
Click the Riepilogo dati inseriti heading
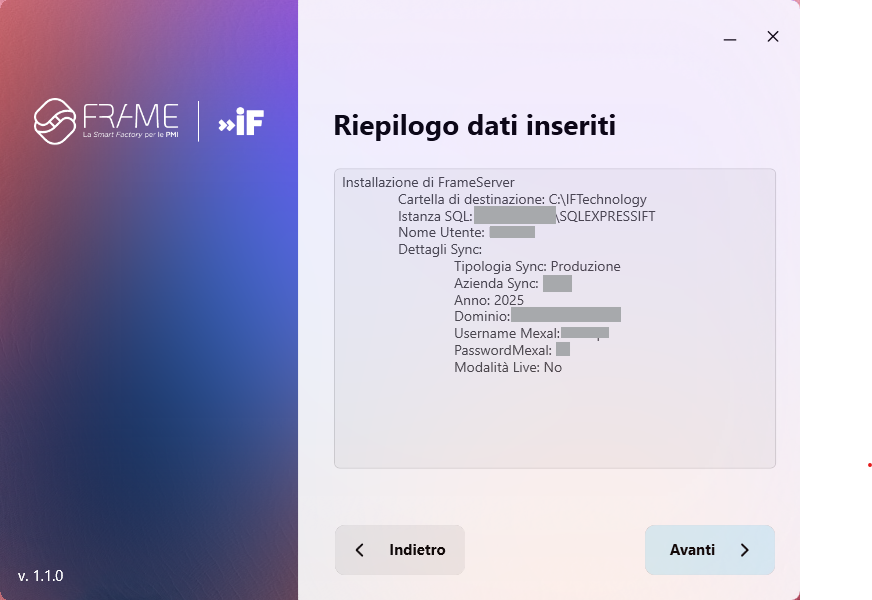[474, 125]
